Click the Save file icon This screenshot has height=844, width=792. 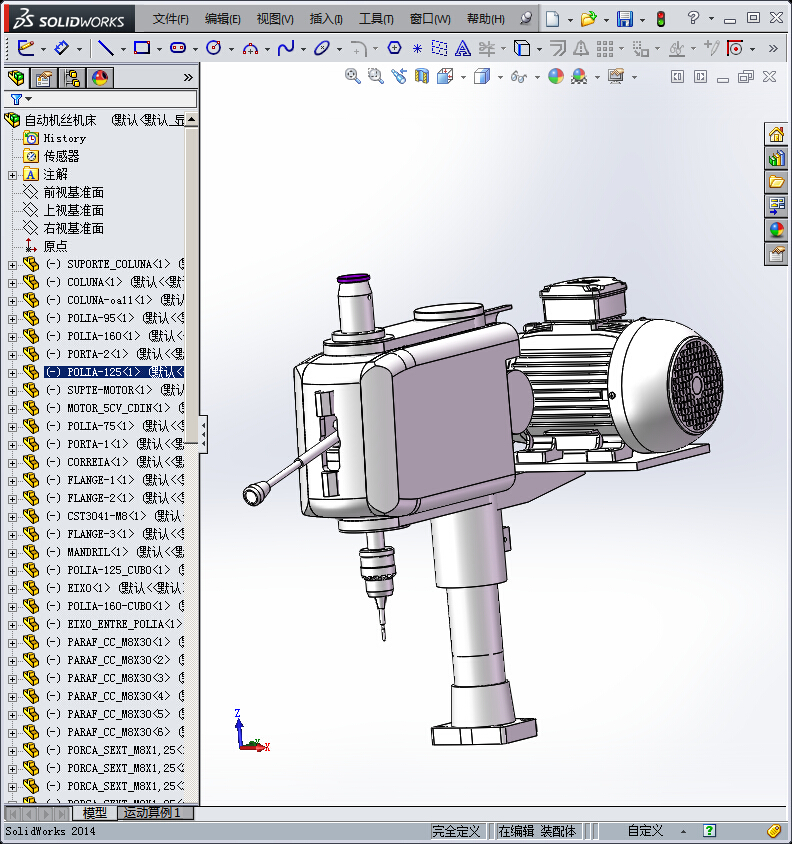coord(624,19)
